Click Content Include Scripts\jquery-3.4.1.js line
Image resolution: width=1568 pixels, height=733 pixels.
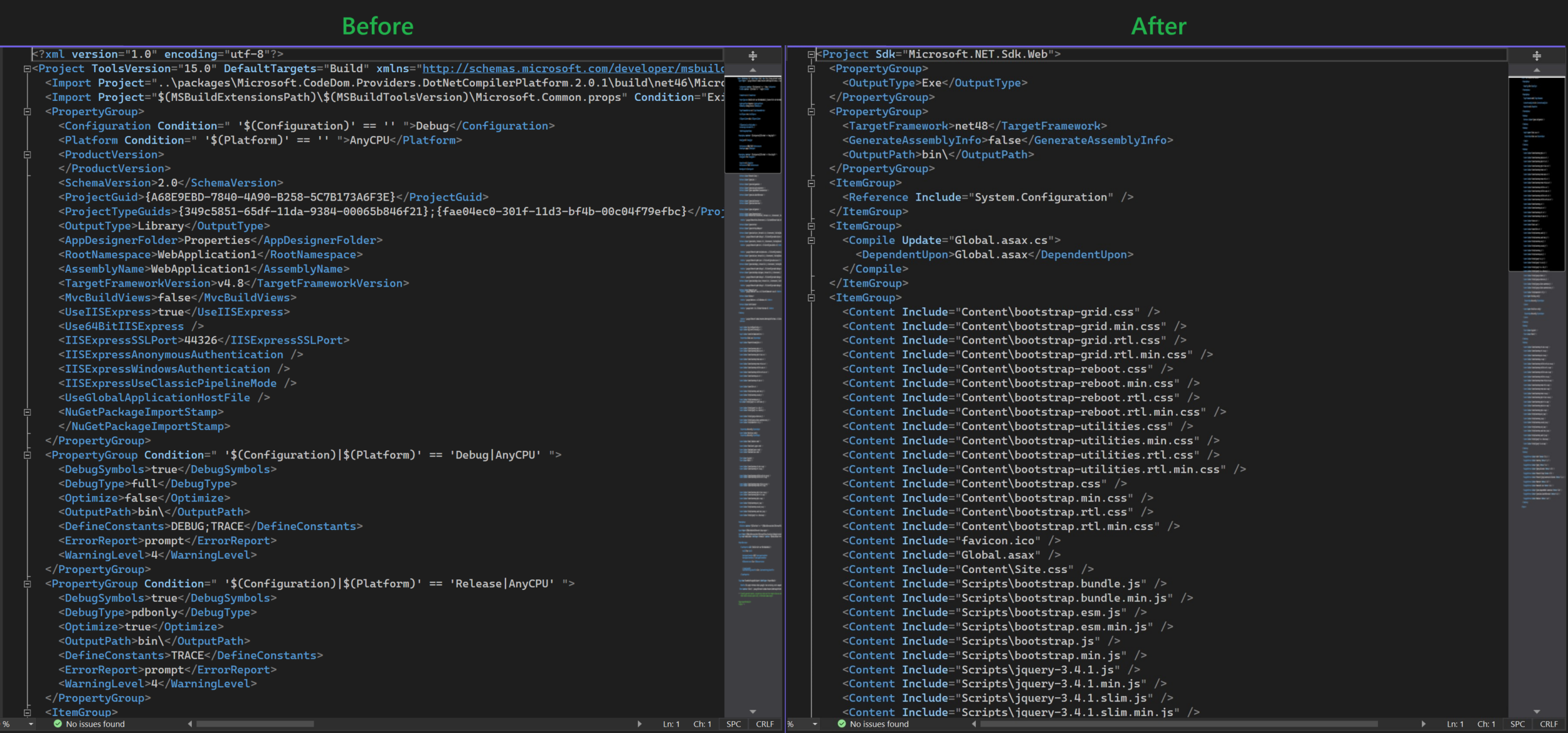[x=991, y=670]
